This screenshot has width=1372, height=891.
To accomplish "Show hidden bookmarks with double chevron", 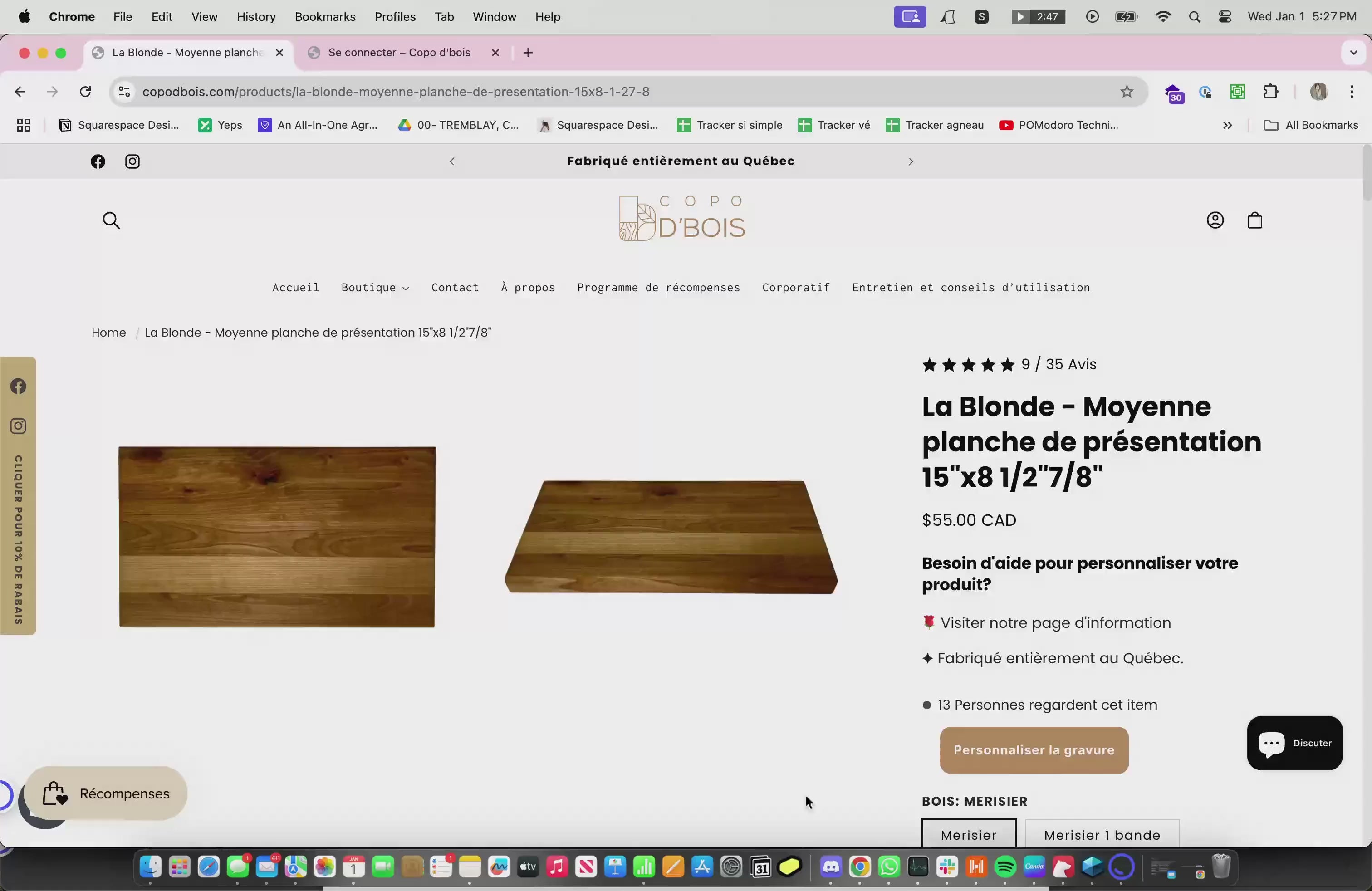I will (x=1227, y=125).
